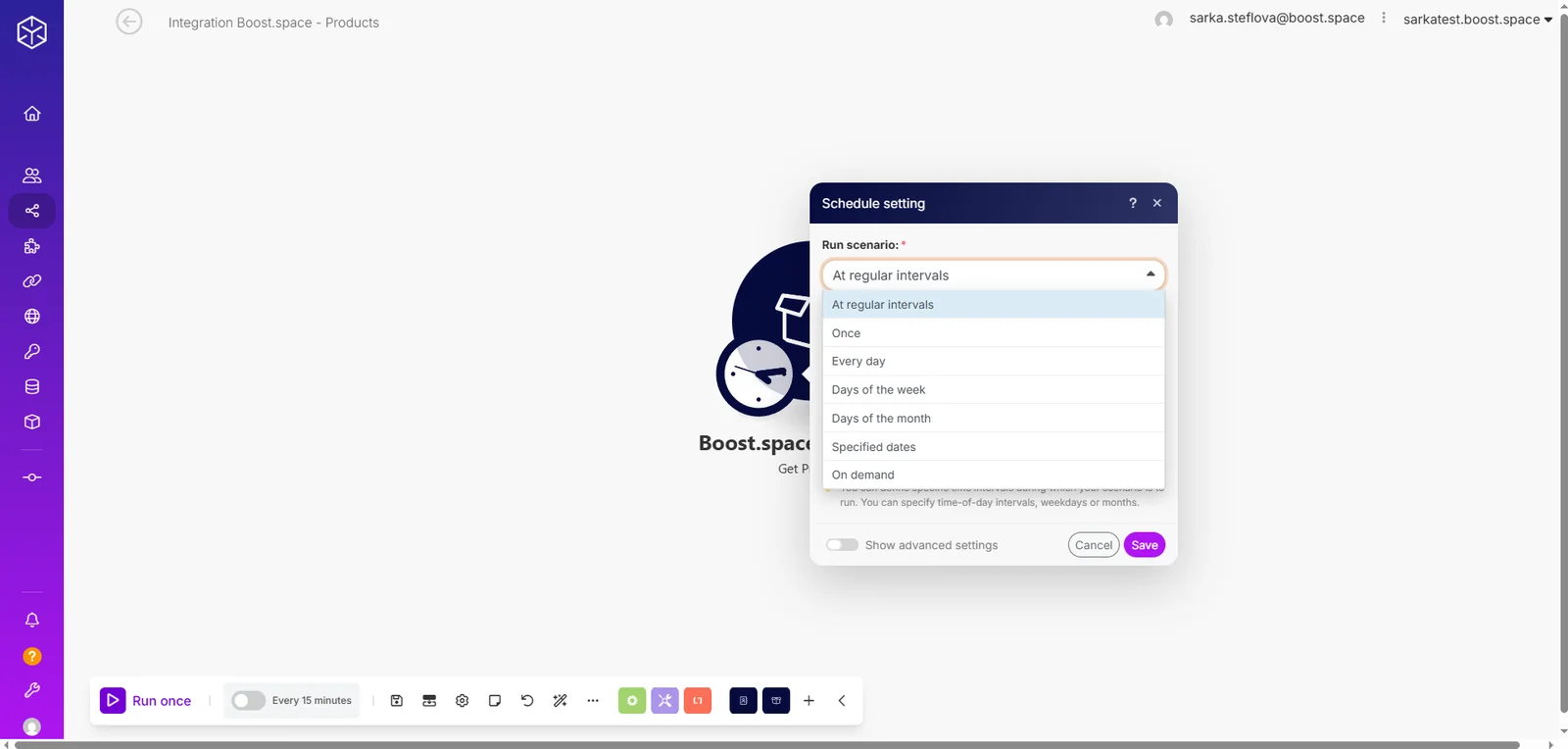This screenshot has height=749, width=1568.
Task: Open the webhooks globe icon in sidebar
Action: click(x=32, y=317)
